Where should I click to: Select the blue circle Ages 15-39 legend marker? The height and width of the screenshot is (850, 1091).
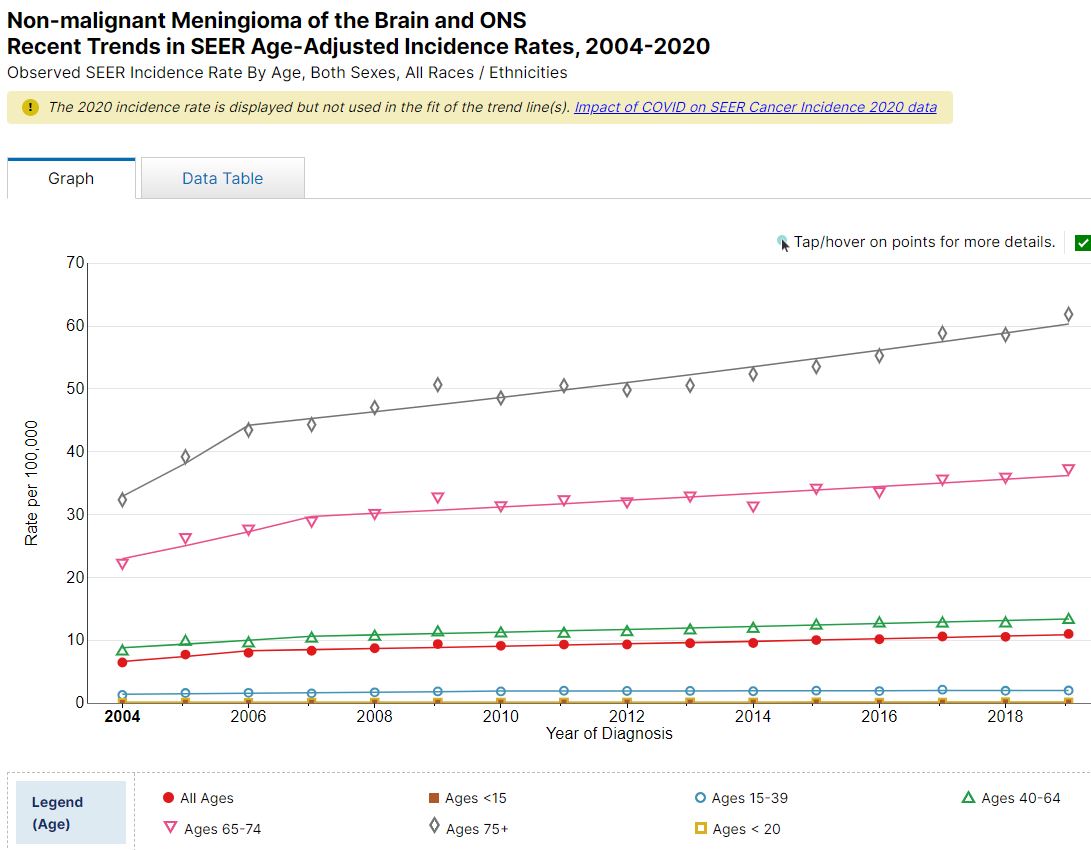click(700, 798)
